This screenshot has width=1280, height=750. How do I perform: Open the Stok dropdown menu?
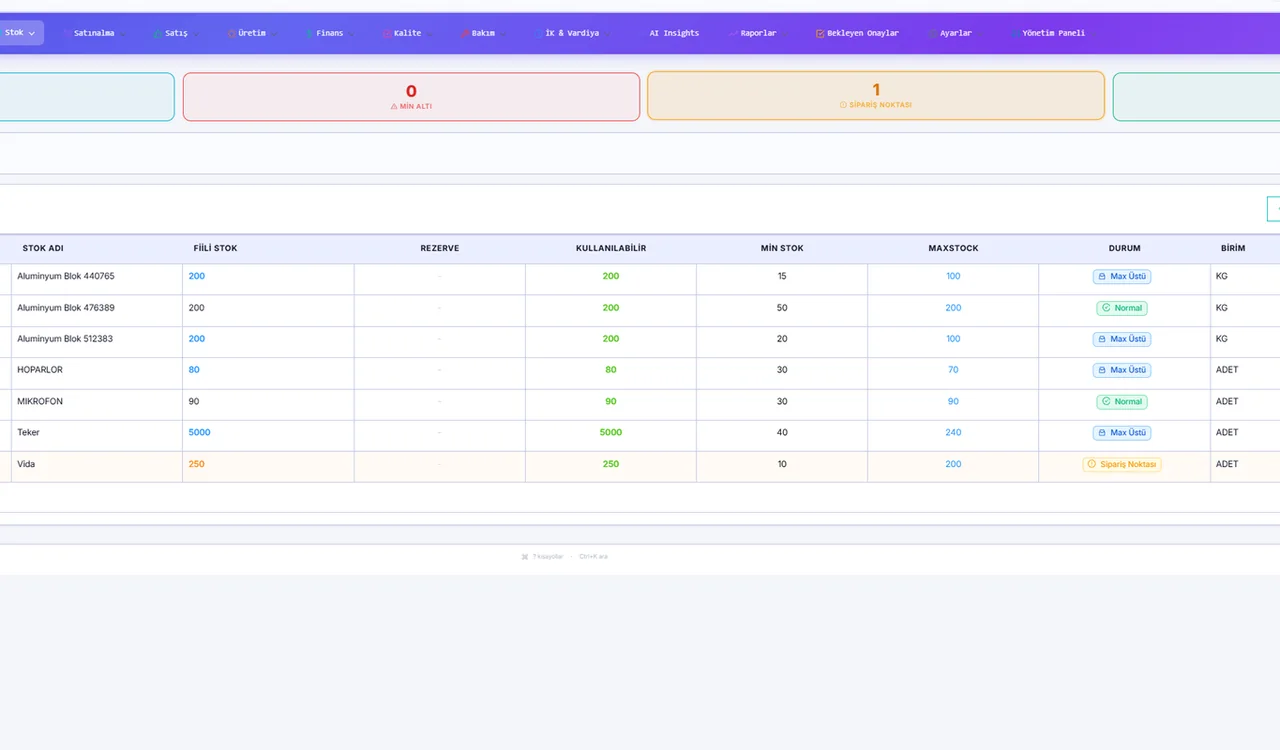(19, 33)
